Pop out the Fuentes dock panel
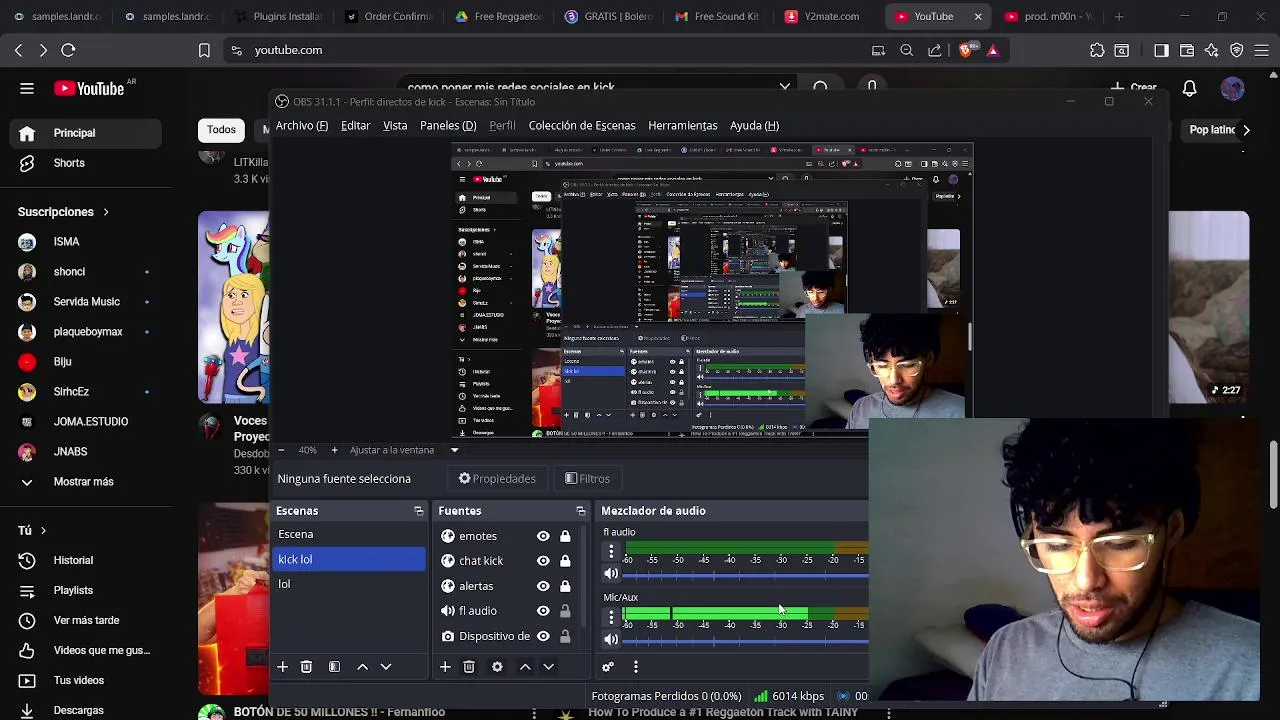Viewport: 1280px width, 720px height. [581, 511]
